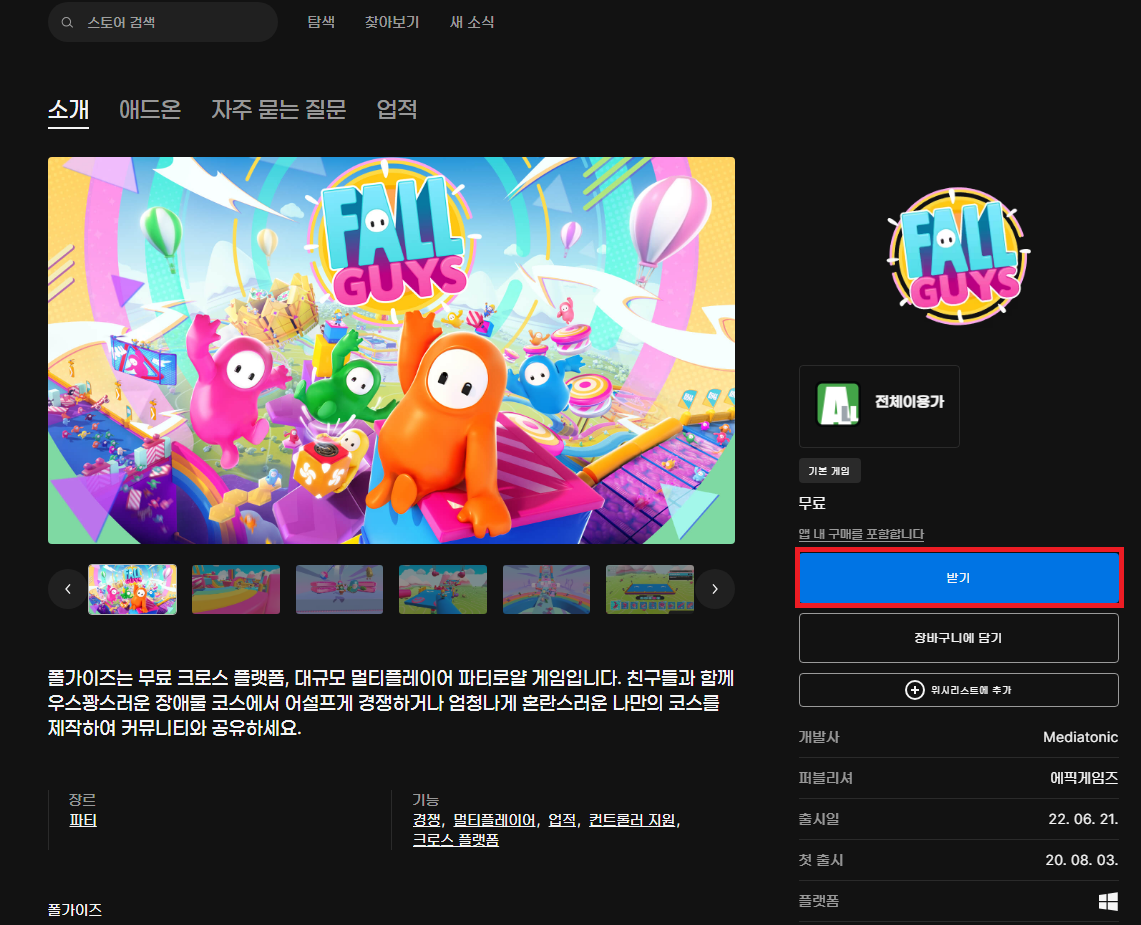
Task: Switch to the 자주 묻는 질문 tab
Action: click(279, 110)
